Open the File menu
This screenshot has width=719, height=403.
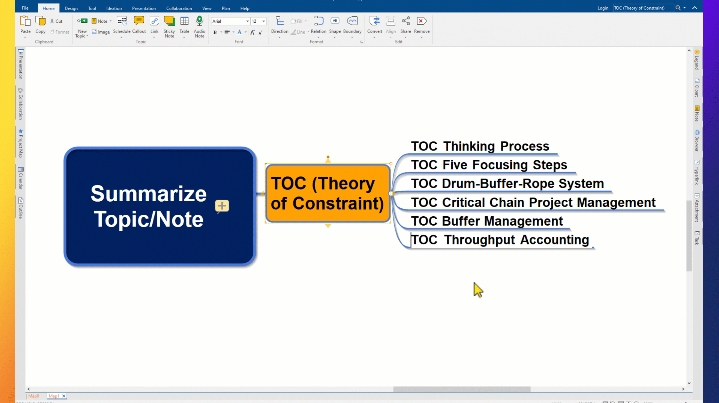pos(25,8)
